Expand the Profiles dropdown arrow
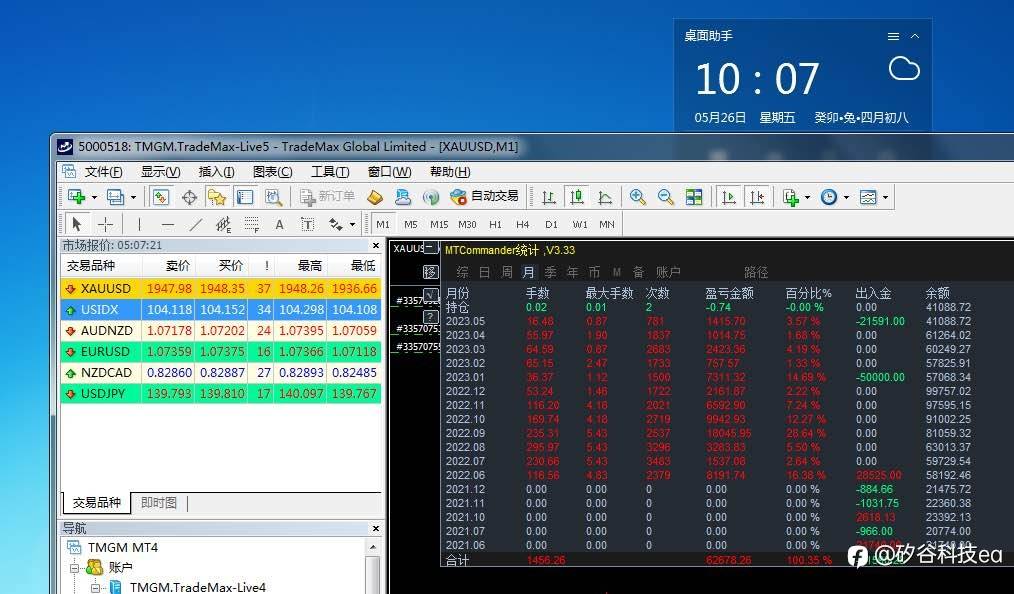The width and height of the screenshot is (1014, 594). (133, 197)
